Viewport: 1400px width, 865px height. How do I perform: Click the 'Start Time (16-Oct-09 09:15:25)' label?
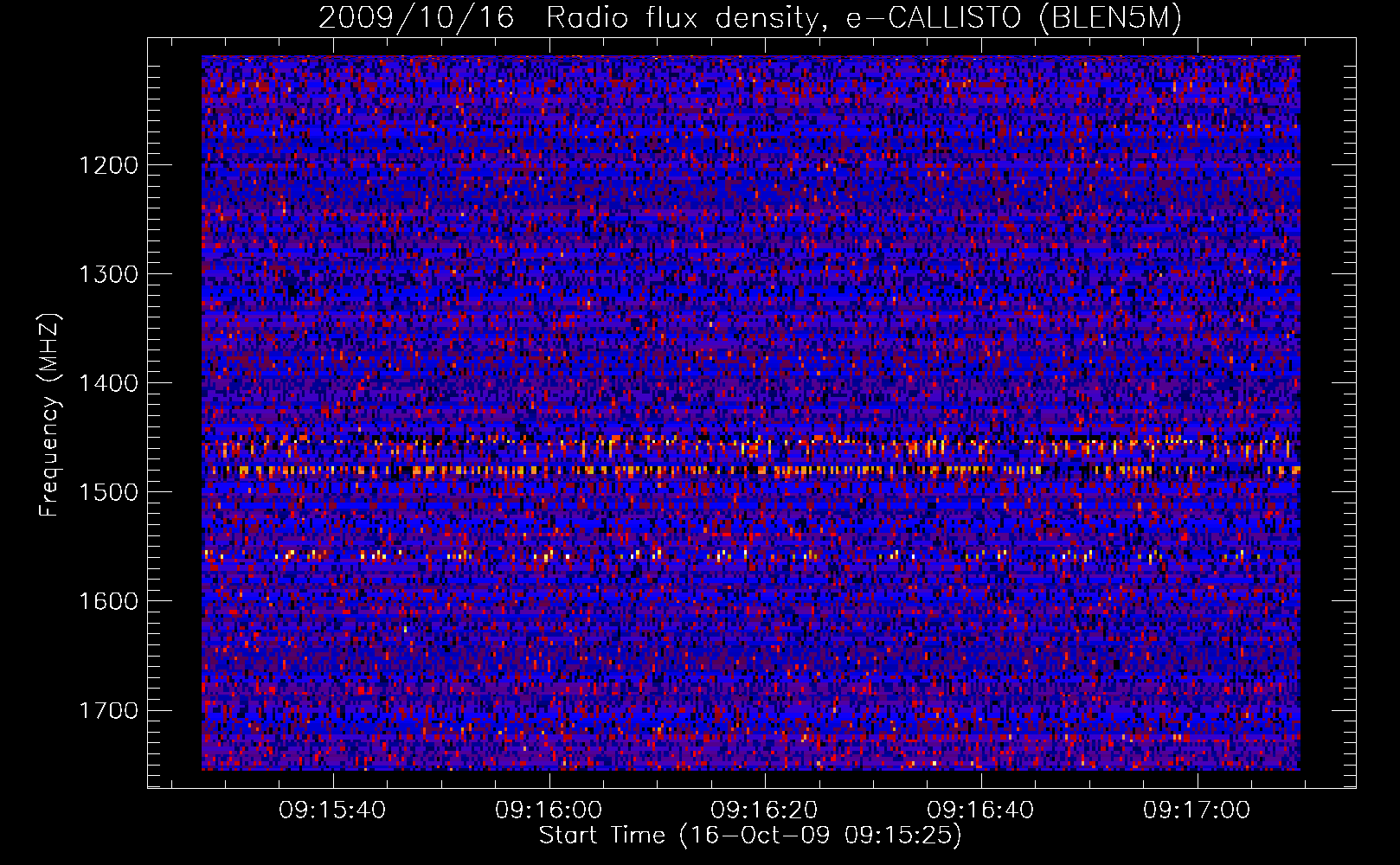[x=750, y=836]
